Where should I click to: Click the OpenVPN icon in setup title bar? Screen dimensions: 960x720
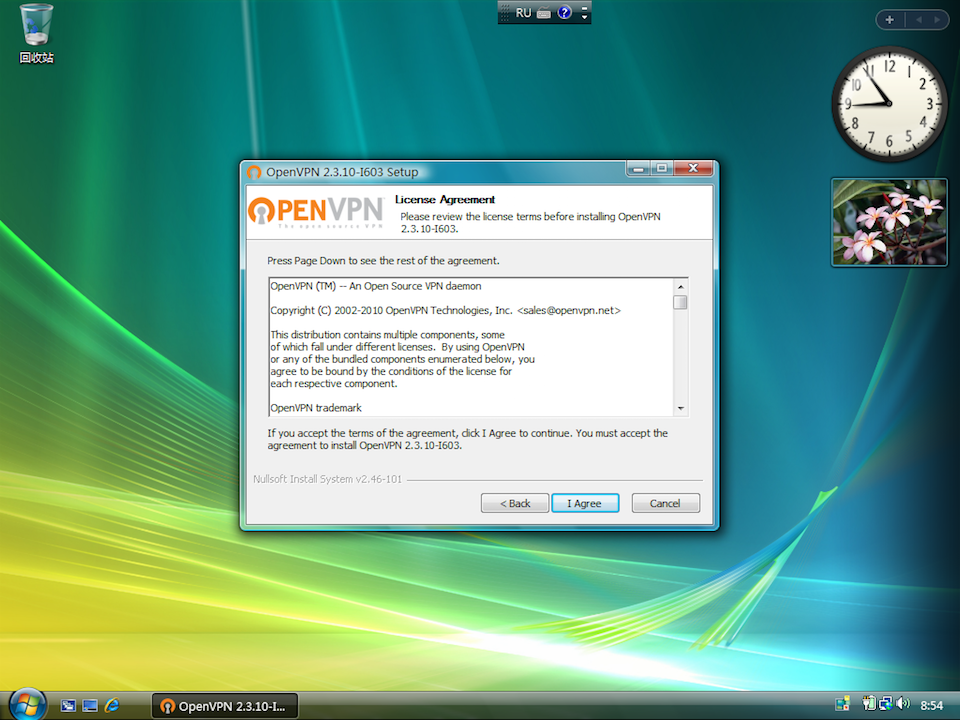[254, 172]
